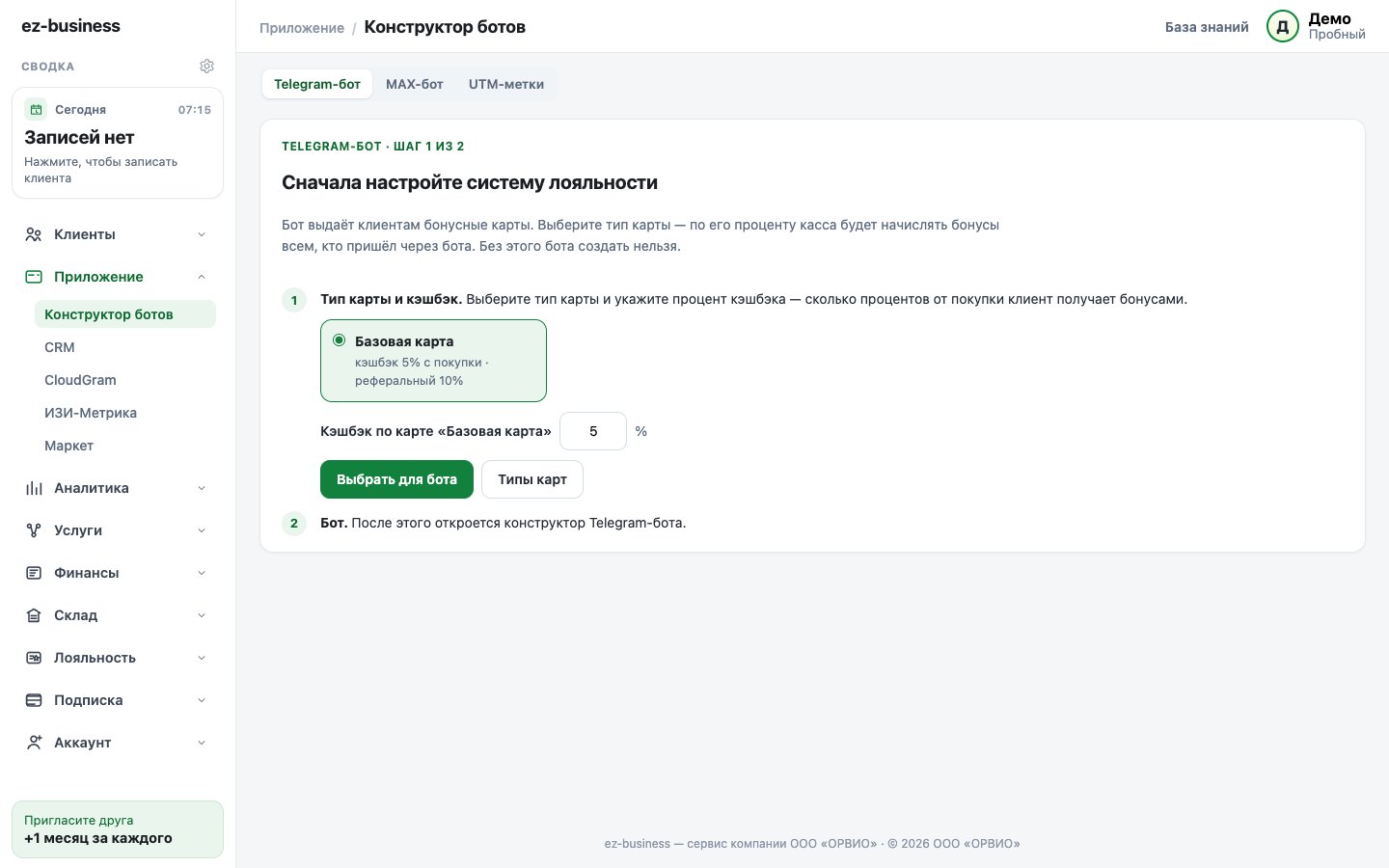Open the Маркет sidebar item
The width and height of the screenshot is (1389, 868).
[125, 446]
